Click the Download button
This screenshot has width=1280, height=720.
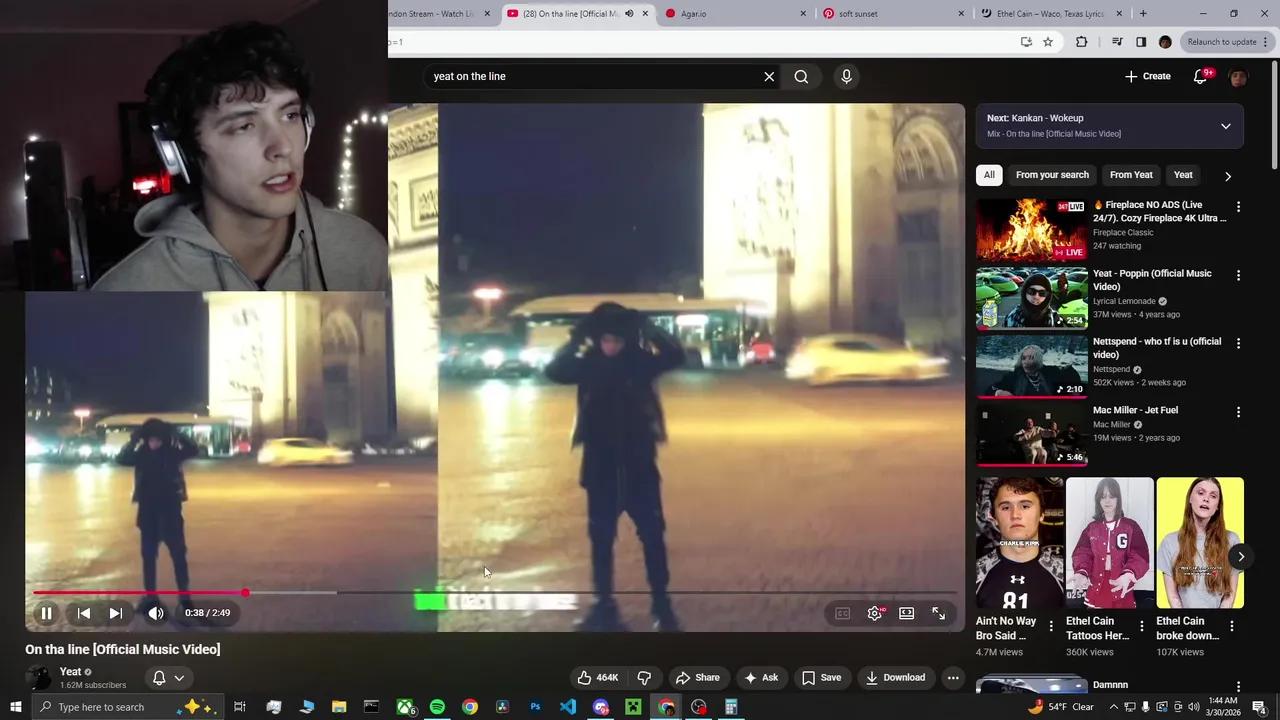pyautogui.click(x=895, y=677)
